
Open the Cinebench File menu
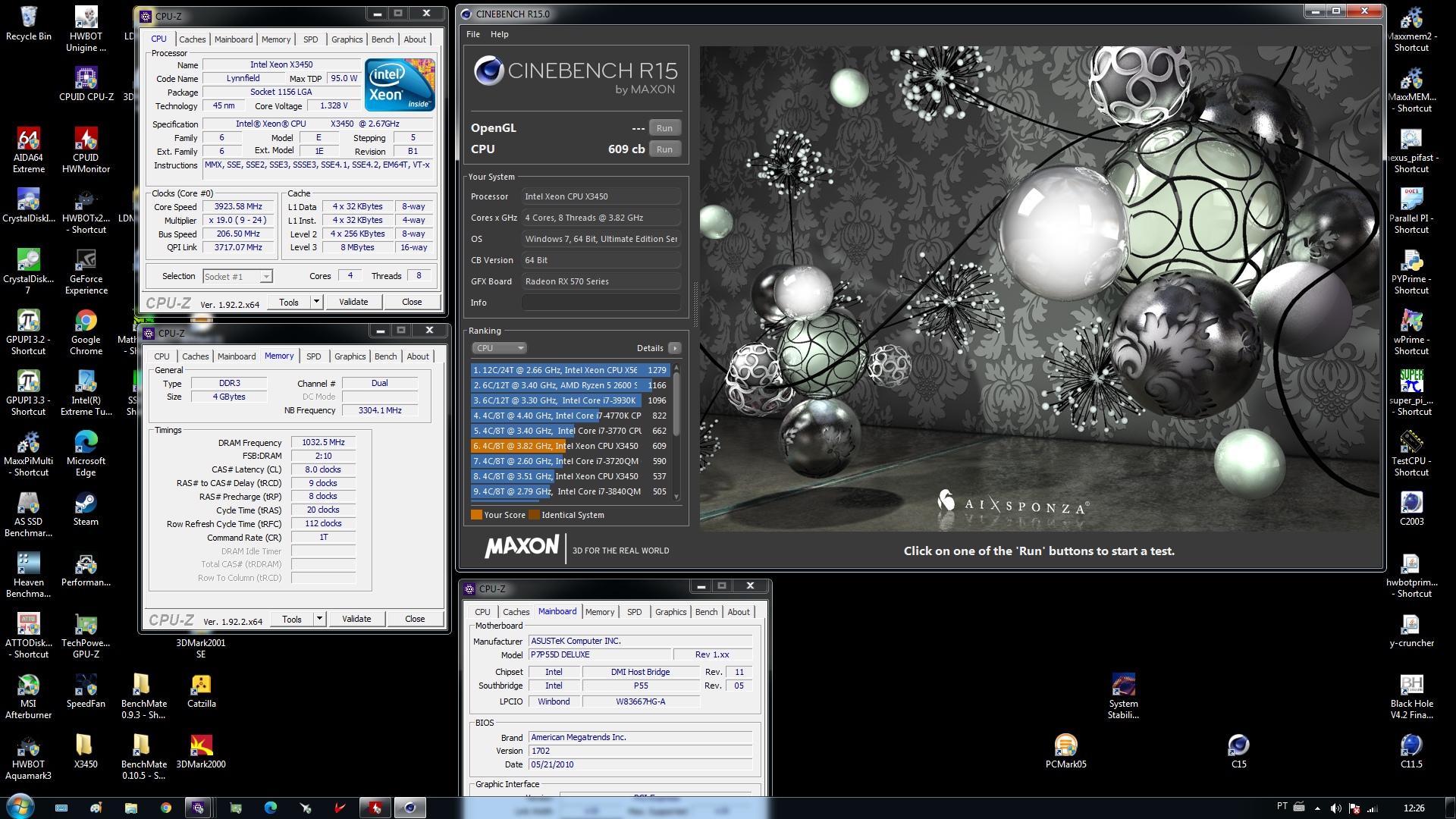tap(473, 34)
